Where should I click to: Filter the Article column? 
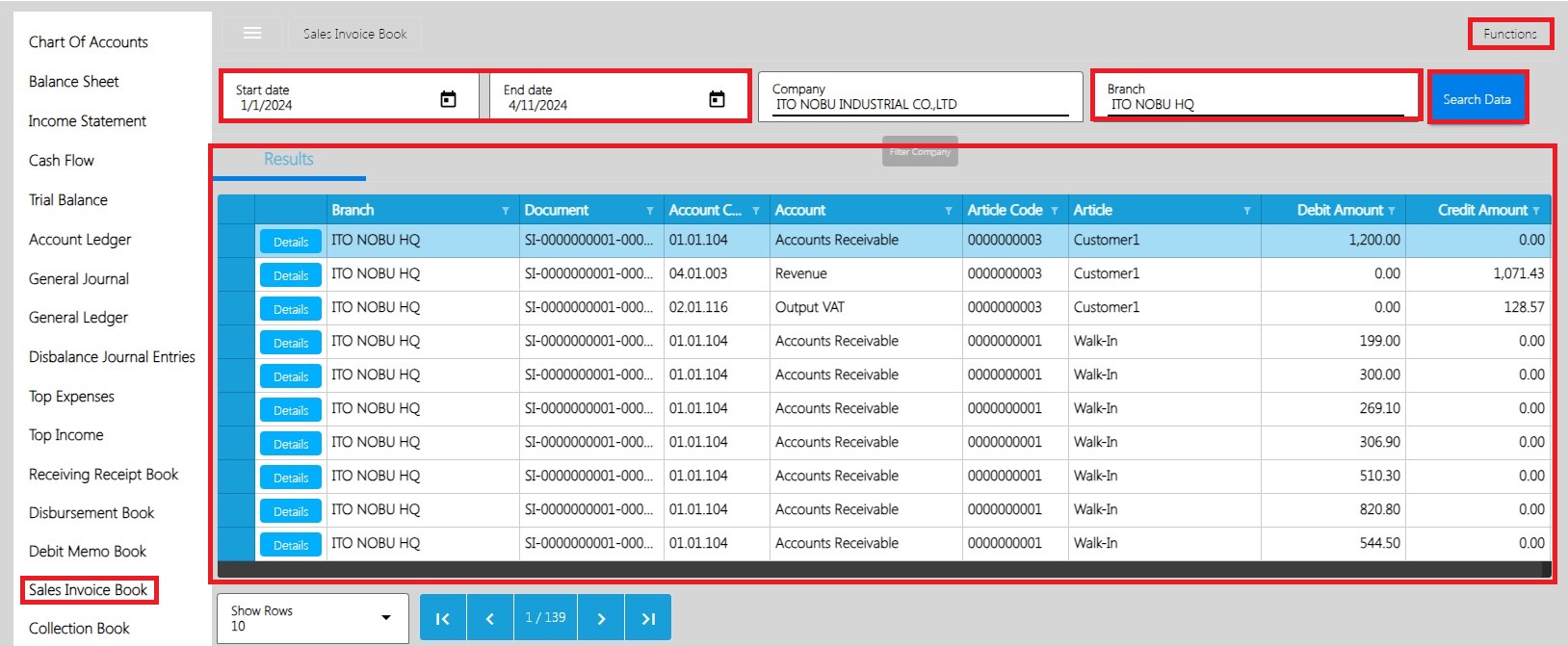tap(1247, 211)
